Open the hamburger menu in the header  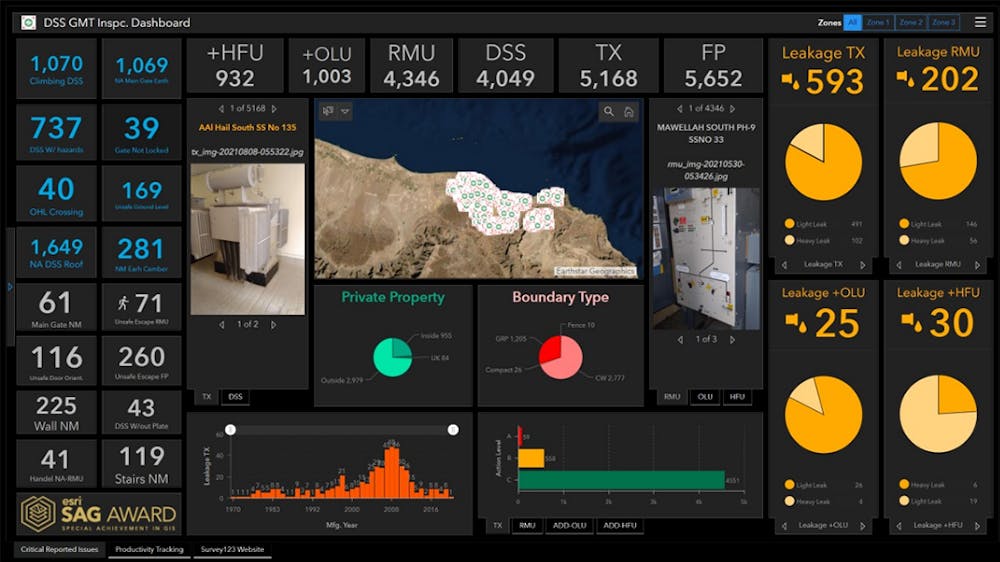click(980, 22)
